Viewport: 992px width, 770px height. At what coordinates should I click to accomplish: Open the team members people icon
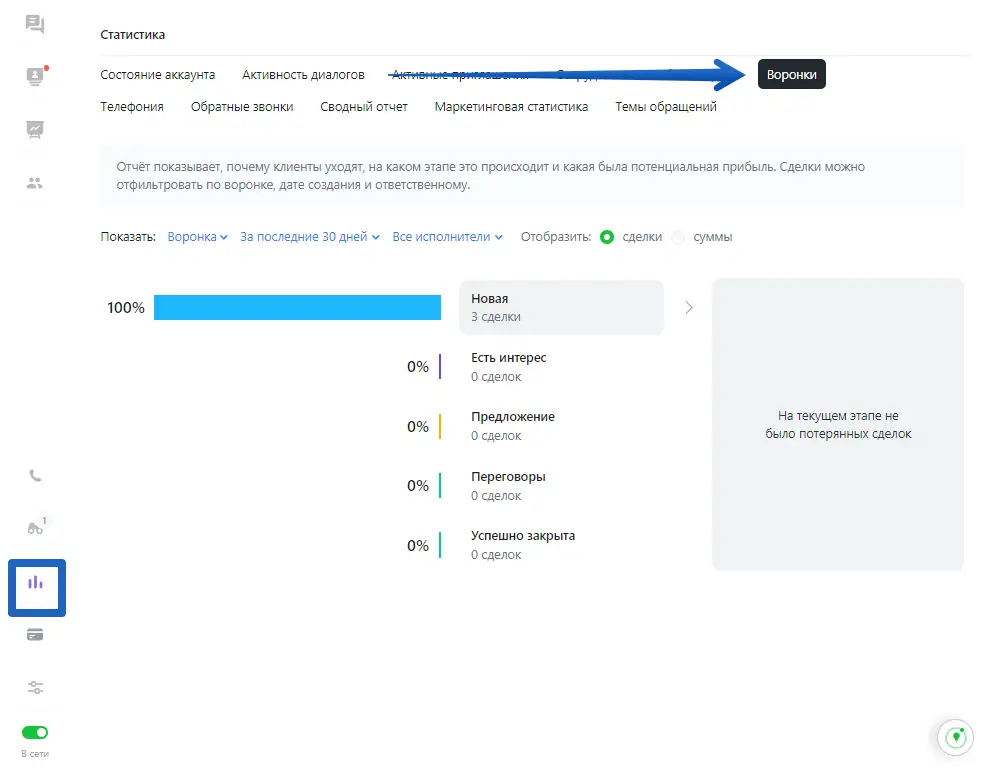click(36, 183)
